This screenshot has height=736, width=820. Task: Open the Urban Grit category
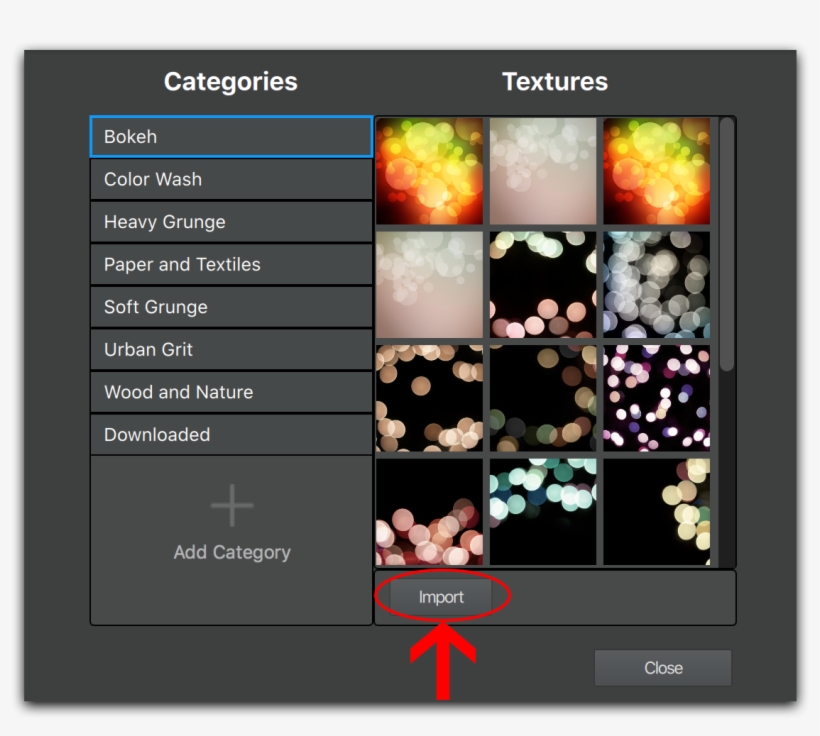(x=231, y=350)
